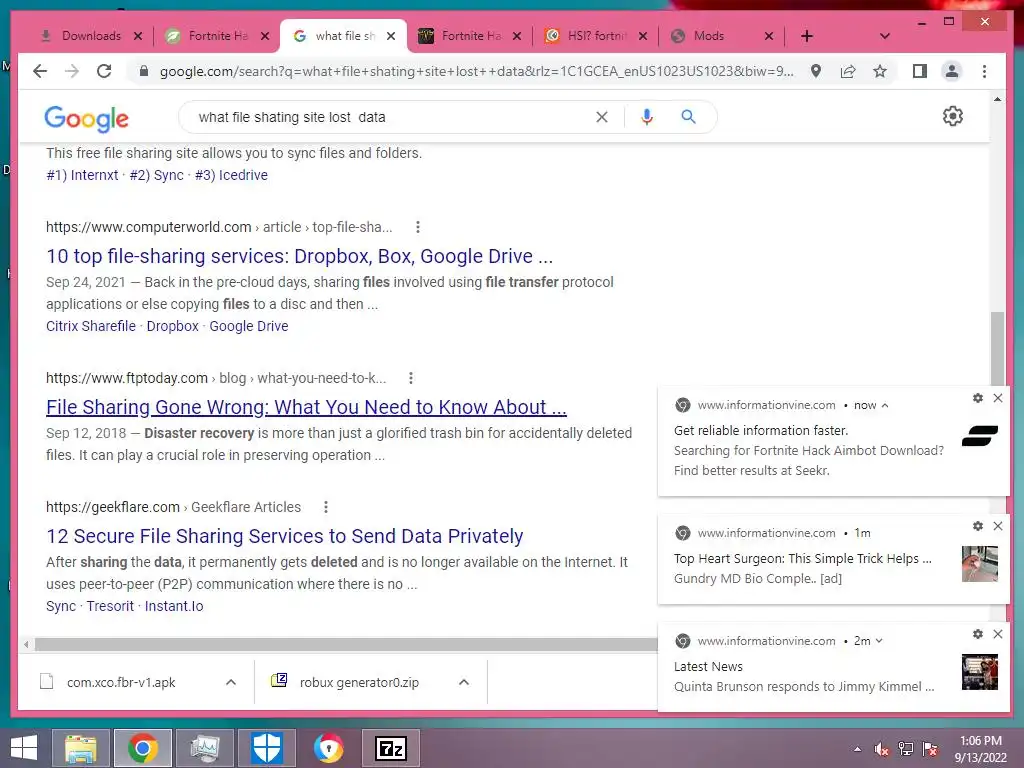Expand the 2m Latest News notification
This screenshot has width=1024, height=768.
click(879, 641)
